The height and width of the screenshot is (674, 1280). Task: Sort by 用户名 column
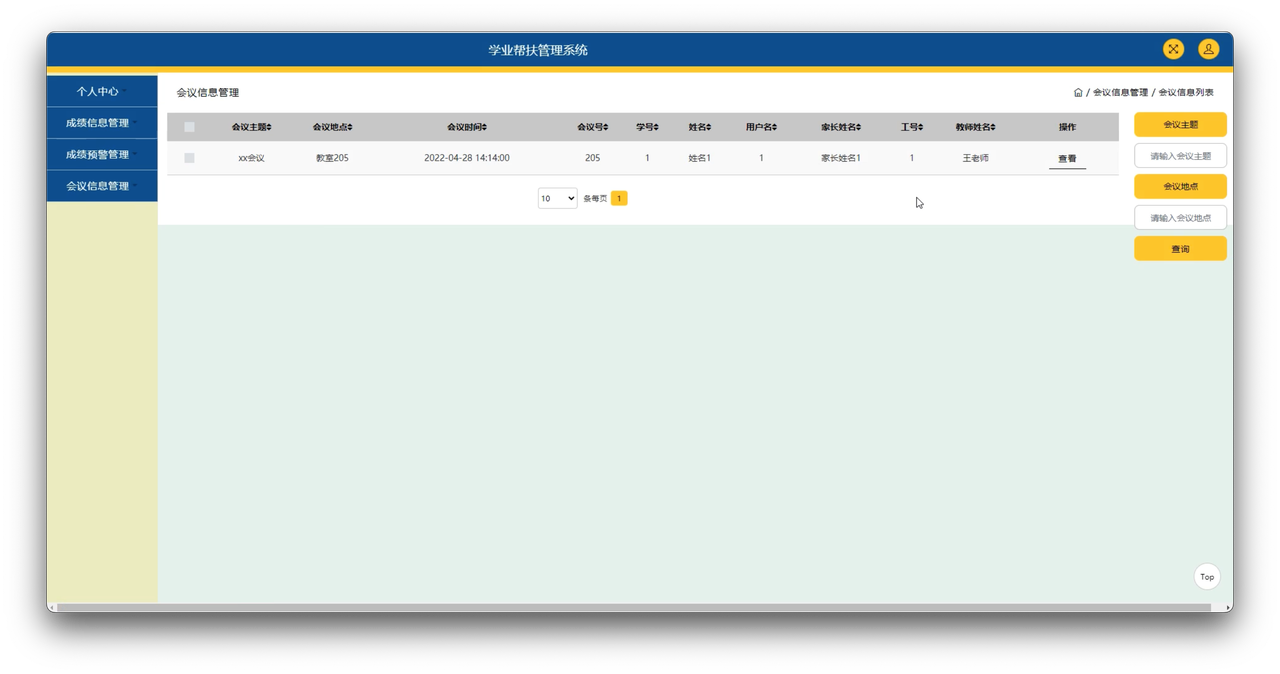(x=761, y=127)
